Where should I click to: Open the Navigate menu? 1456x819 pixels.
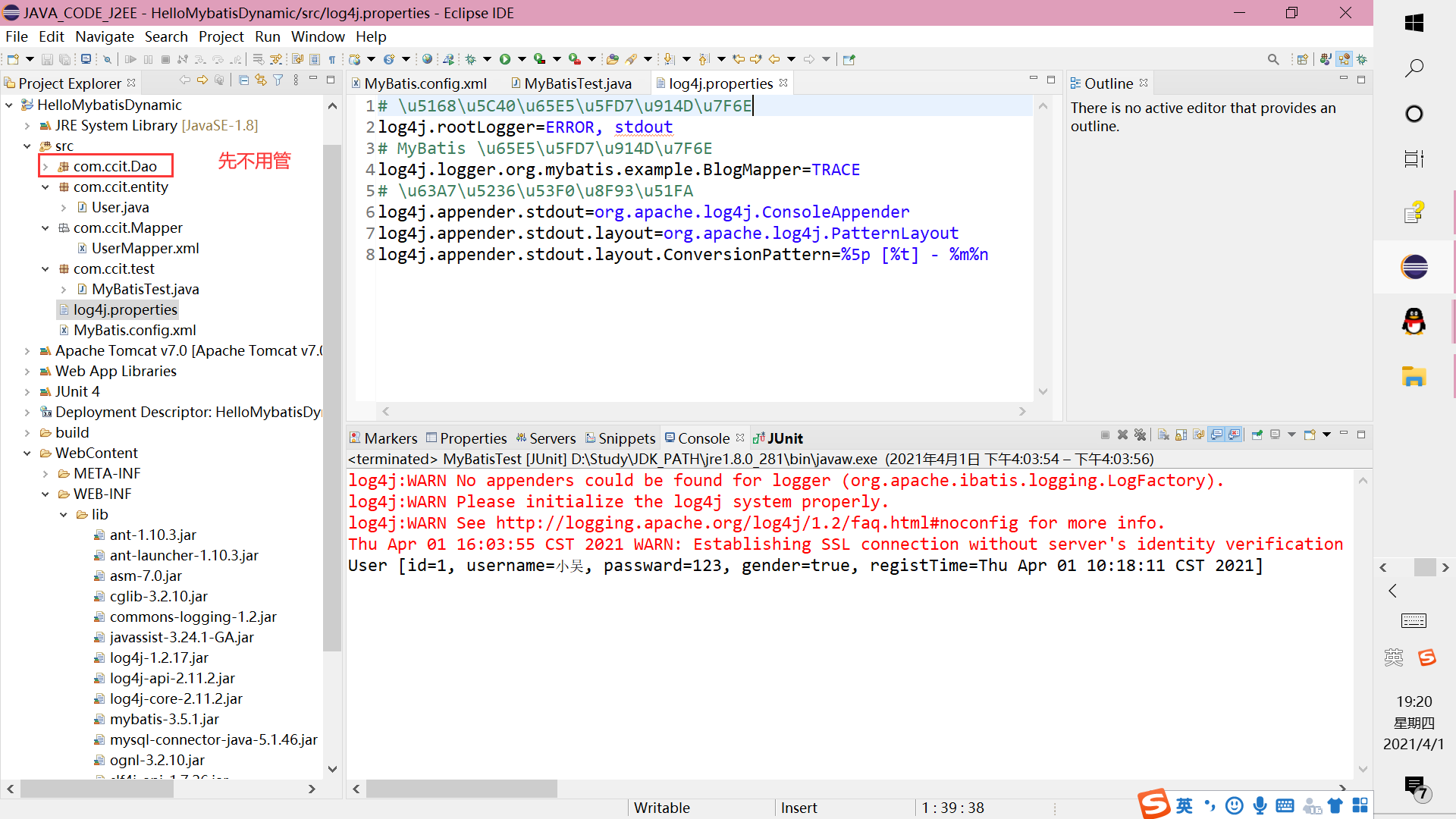click(104, 36)
